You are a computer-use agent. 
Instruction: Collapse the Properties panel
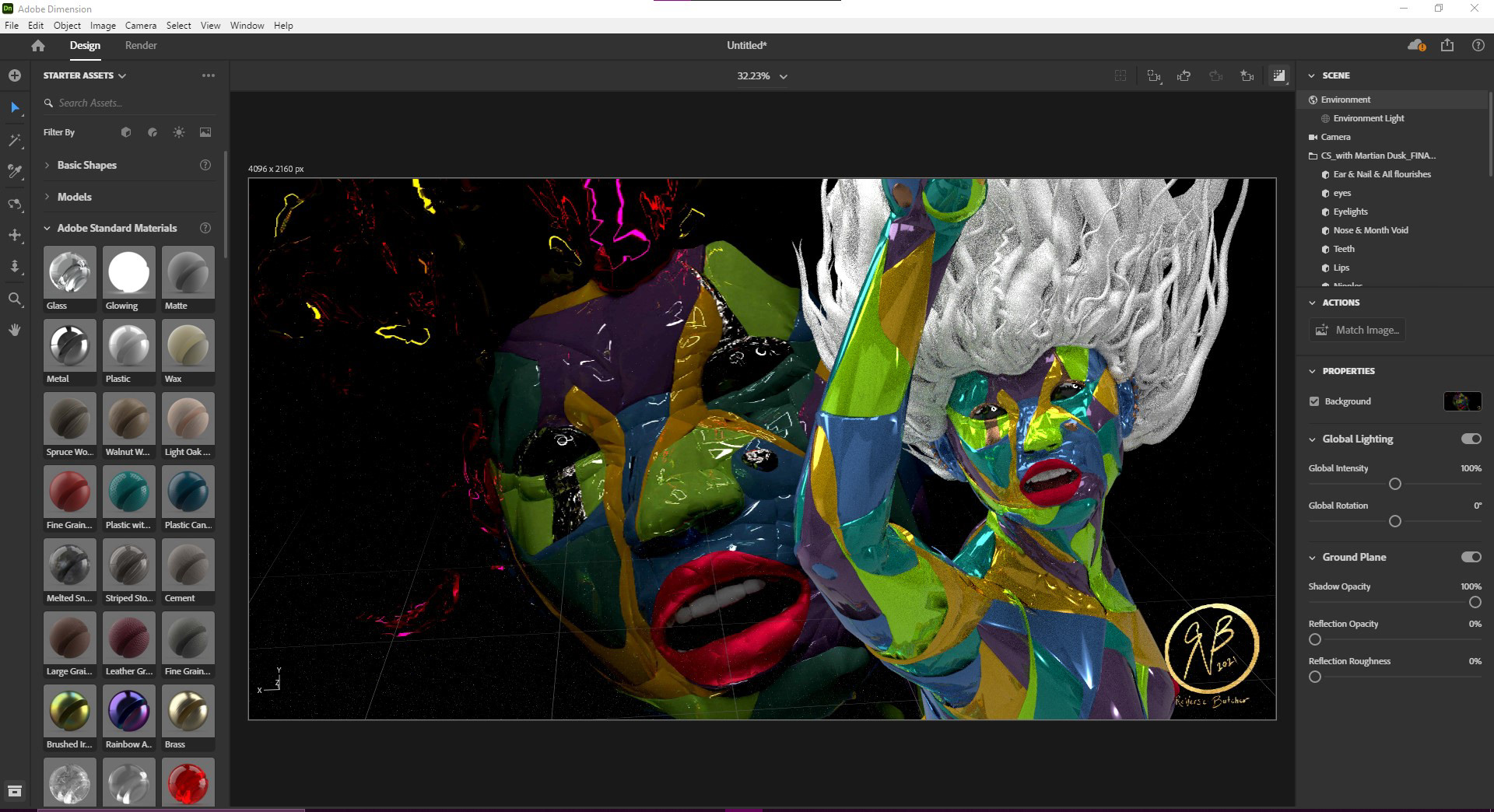pos(1312,371)
